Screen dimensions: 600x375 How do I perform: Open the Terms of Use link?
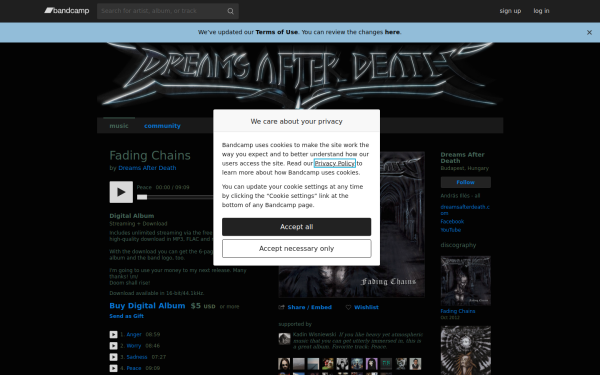tap(276, 32)
